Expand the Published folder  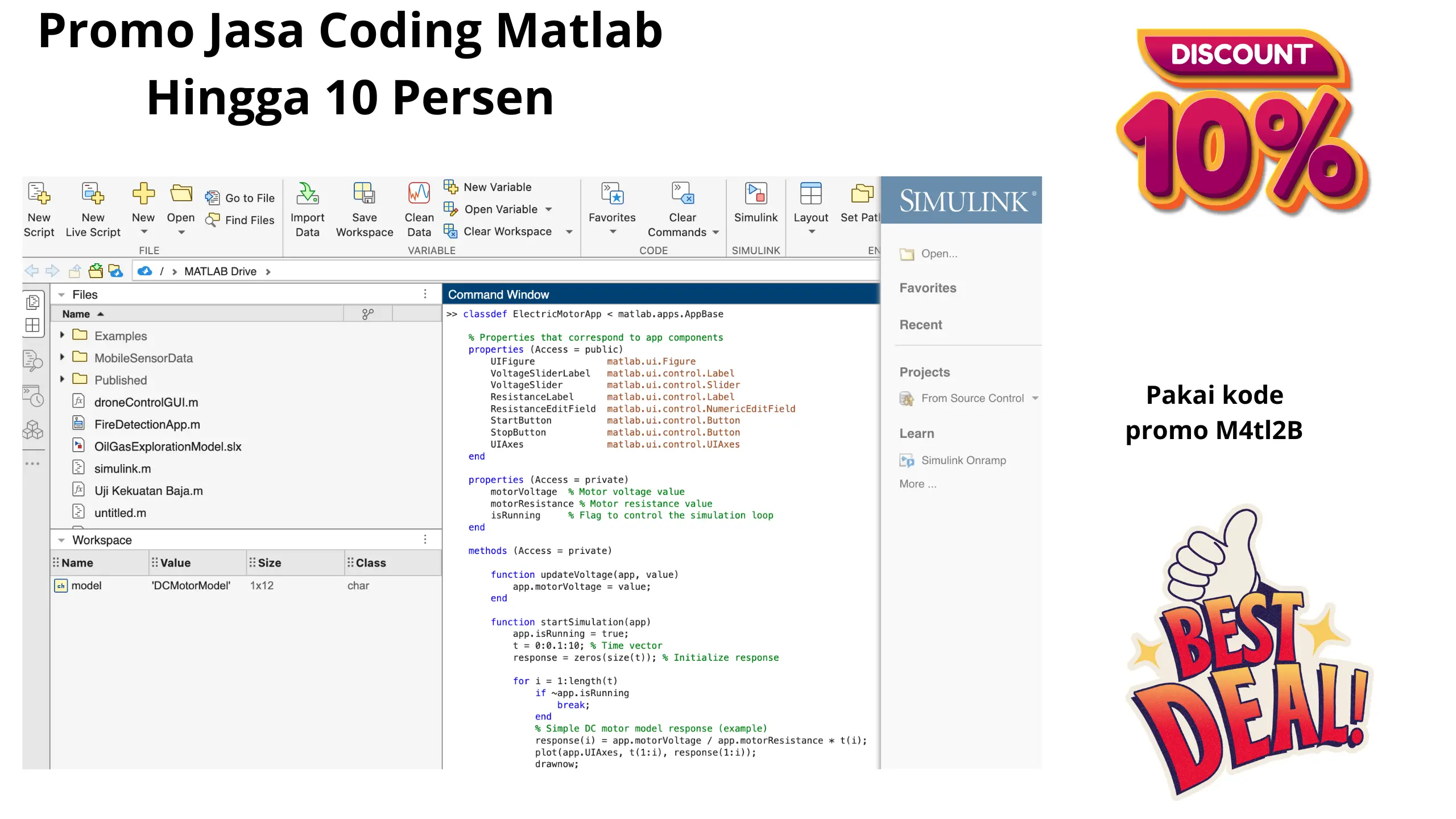point(62,379)
